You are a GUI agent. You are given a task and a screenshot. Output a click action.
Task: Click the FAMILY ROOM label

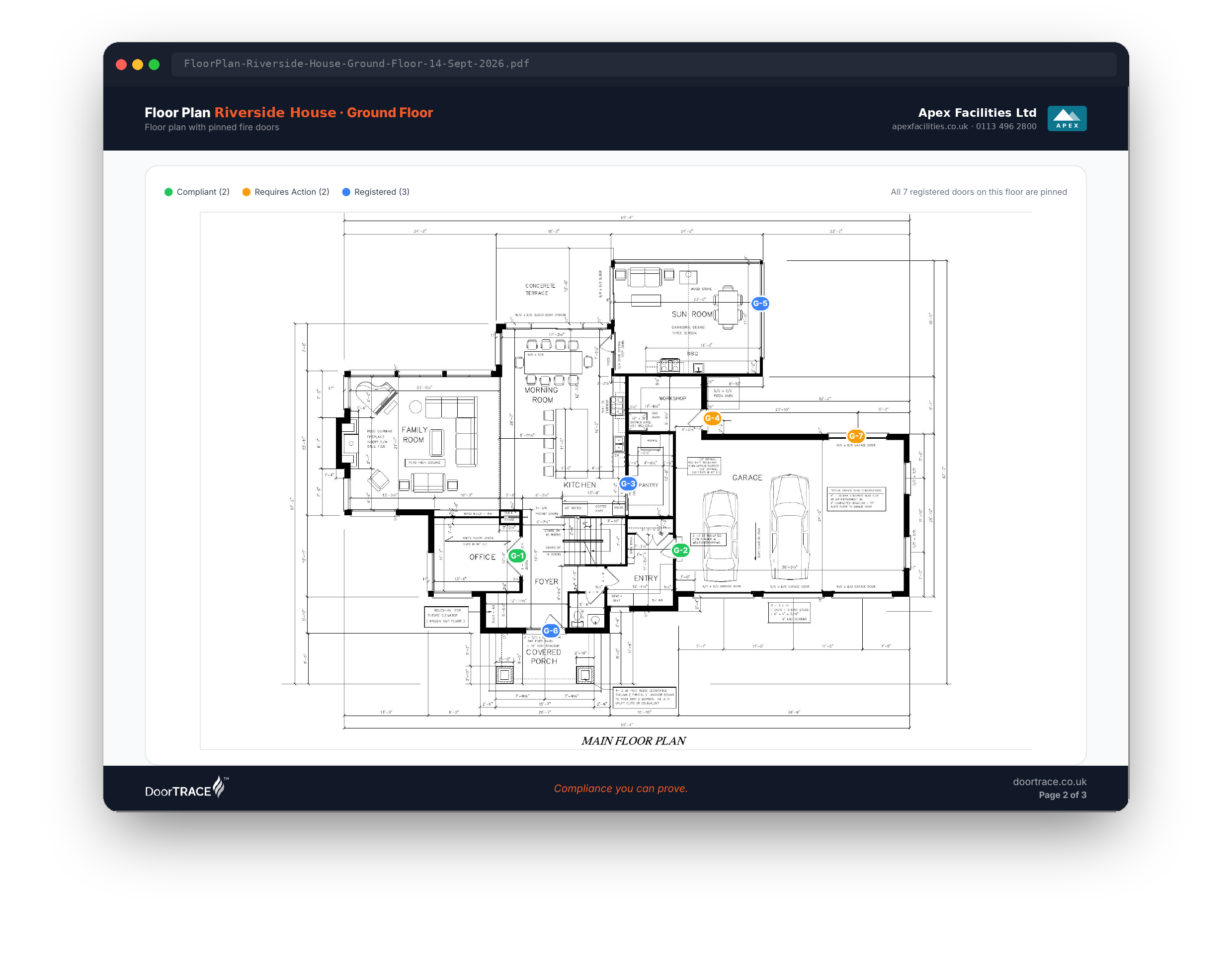point(414,434)
